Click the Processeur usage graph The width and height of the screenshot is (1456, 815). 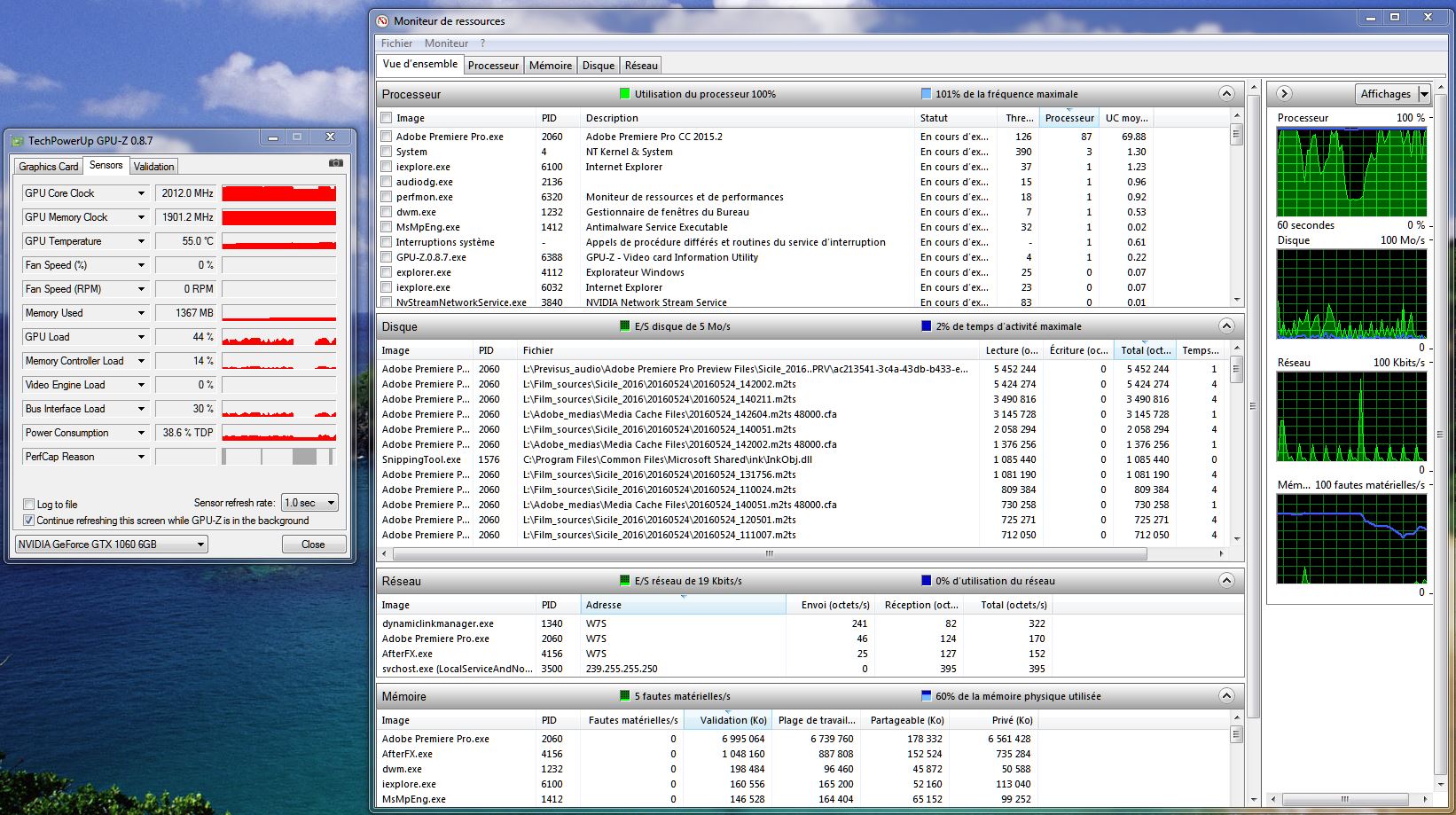click(1351, 172)
